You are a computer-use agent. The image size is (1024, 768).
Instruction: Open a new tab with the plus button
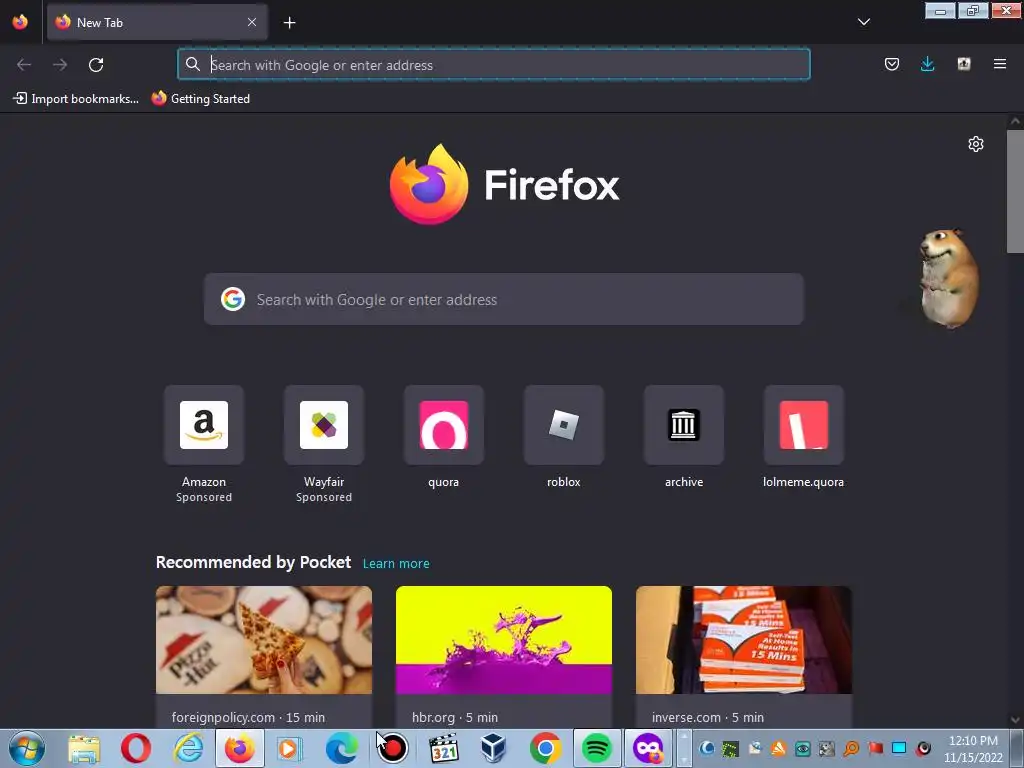click(289, 23)
